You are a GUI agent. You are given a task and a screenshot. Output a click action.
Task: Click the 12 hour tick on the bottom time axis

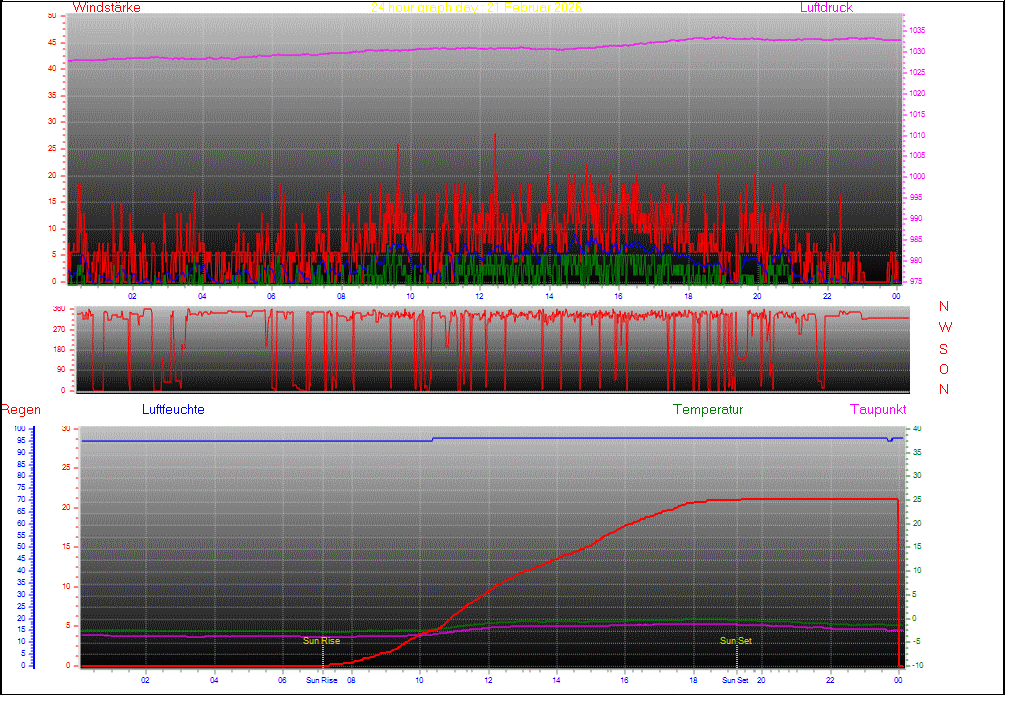pos(488,681)
